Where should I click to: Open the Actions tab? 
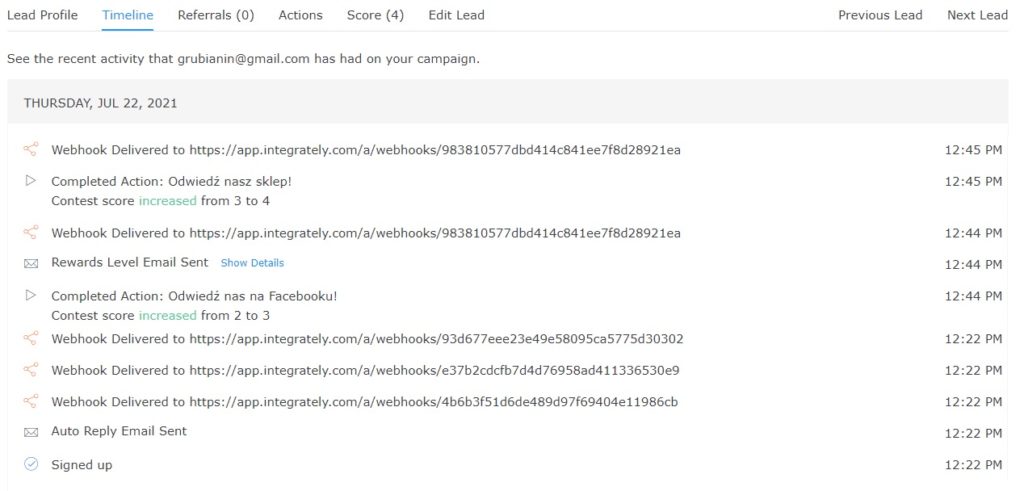(x=300, y=15)
